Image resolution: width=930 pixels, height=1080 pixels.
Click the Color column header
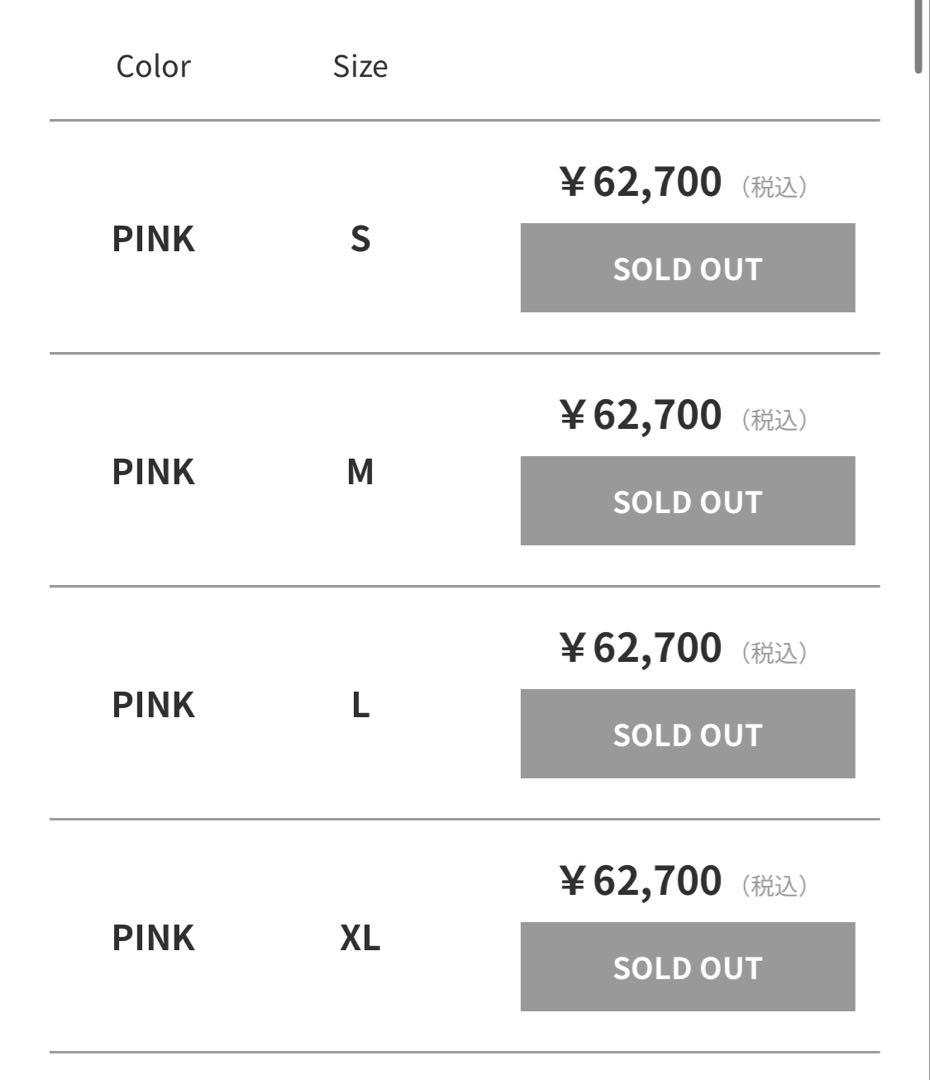[153, 67]
